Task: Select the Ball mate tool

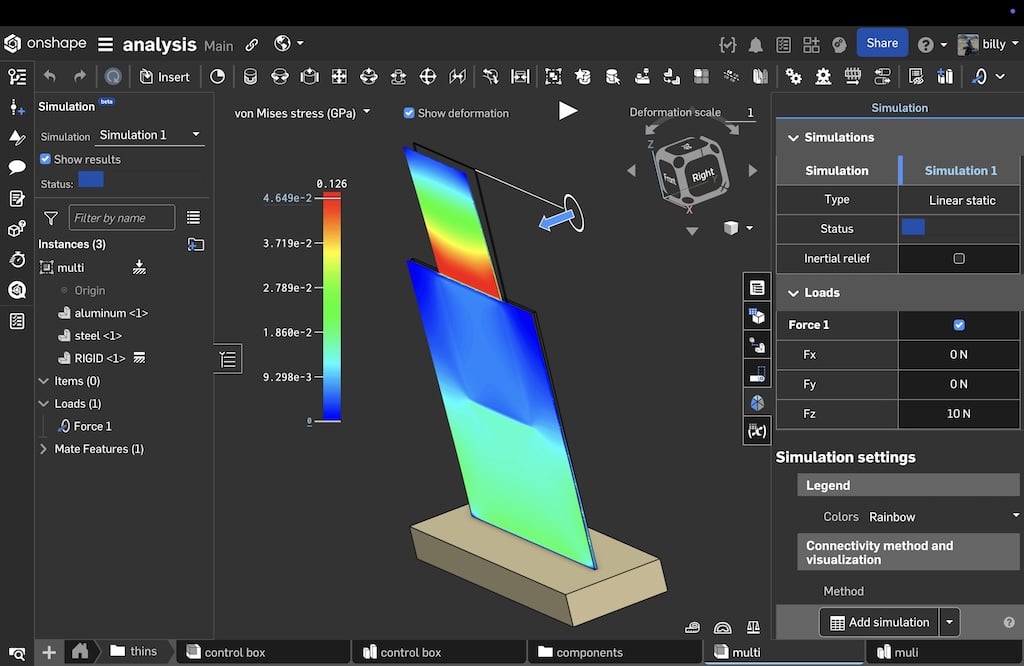Action: [x=428, y=77]
